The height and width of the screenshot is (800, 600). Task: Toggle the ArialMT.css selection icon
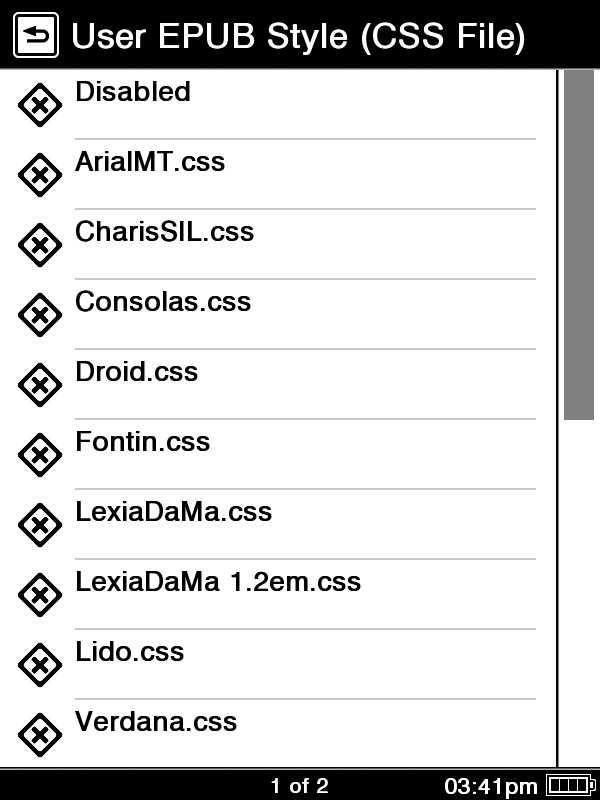click(x=40, y=175)
